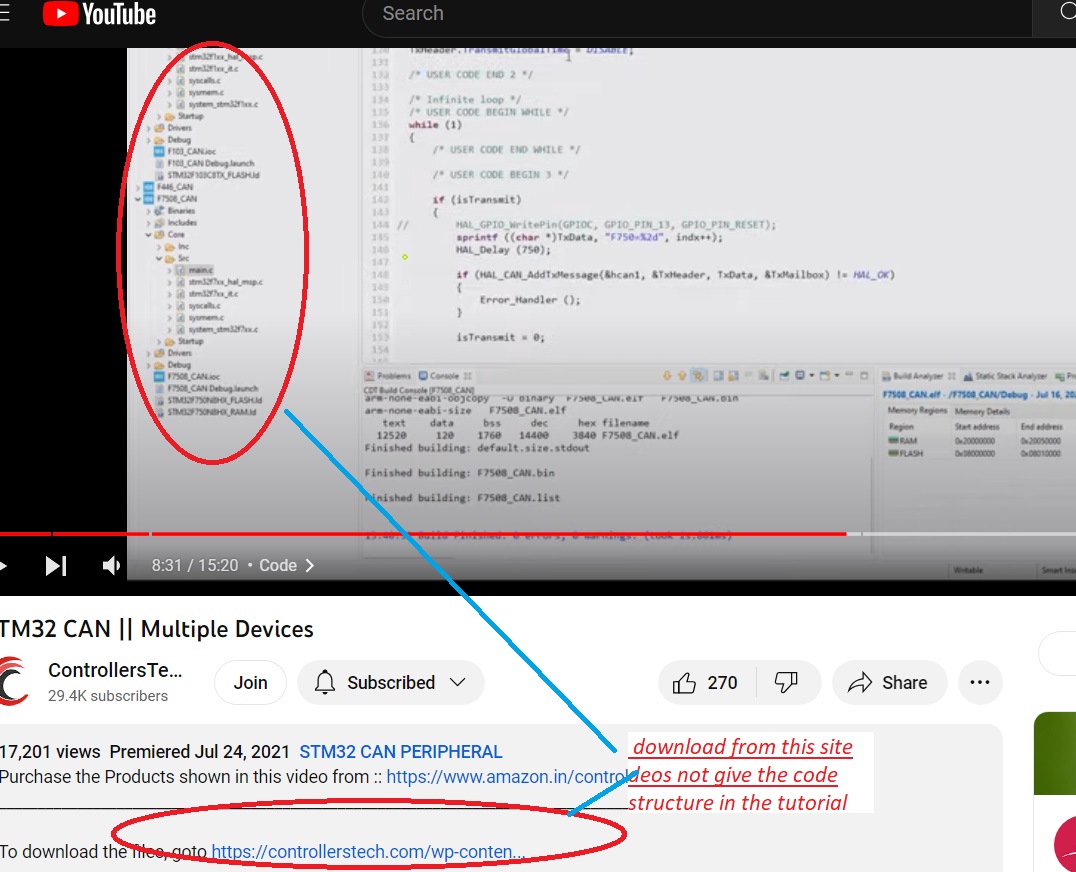Click the thumbs-down Dislike icon

click(788, 682)
